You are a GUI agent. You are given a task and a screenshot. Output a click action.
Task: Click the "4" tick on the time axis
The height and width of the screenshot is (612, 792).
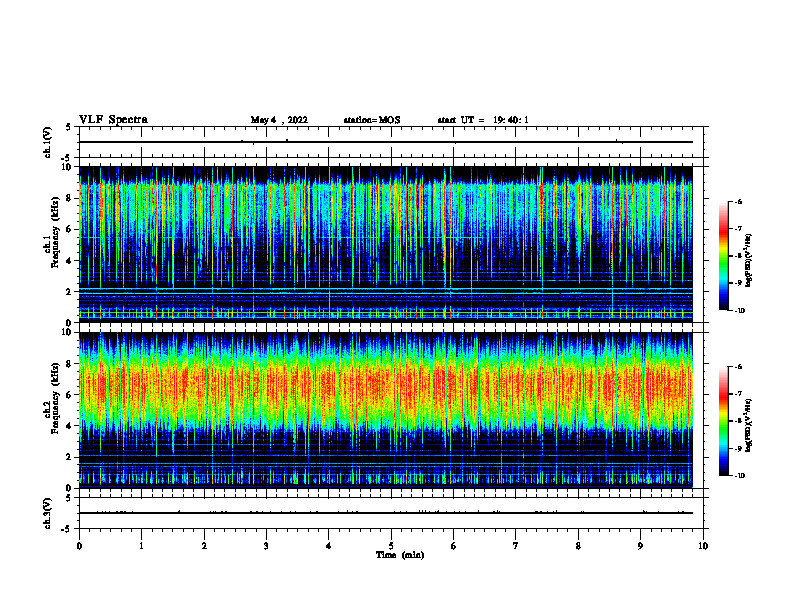point(329,546)
